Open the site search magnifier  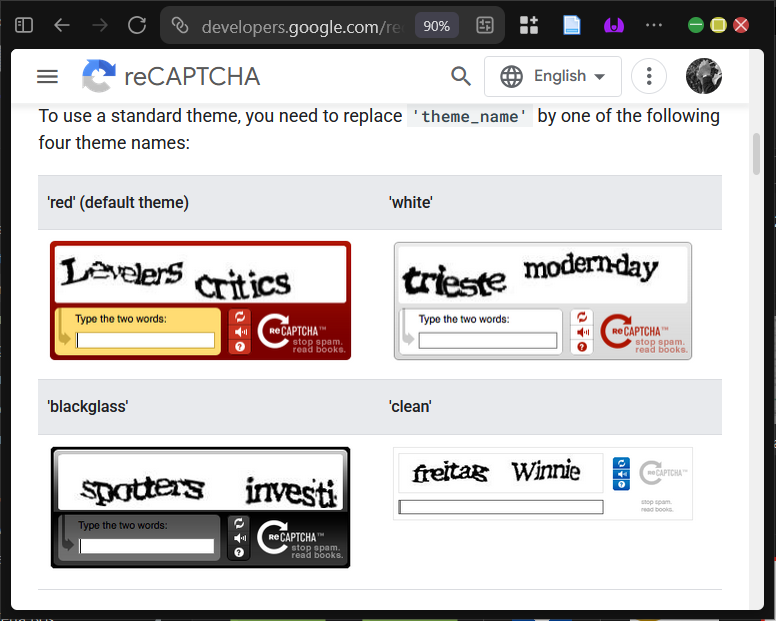[x=461, y=76]
